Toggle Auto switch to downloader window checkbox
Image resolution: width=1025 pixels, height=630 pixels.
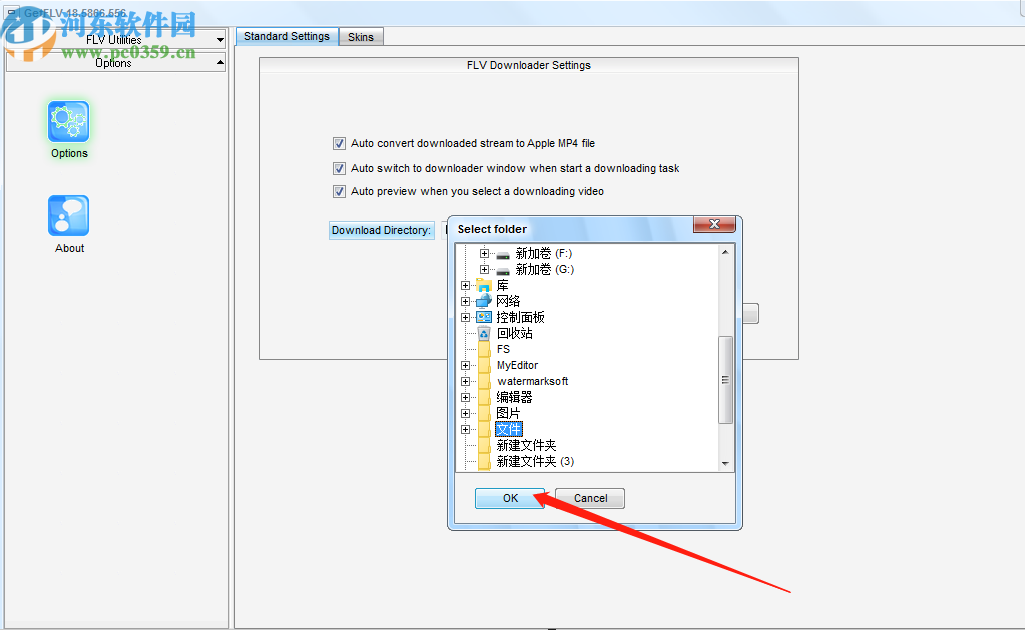[339, 169]
